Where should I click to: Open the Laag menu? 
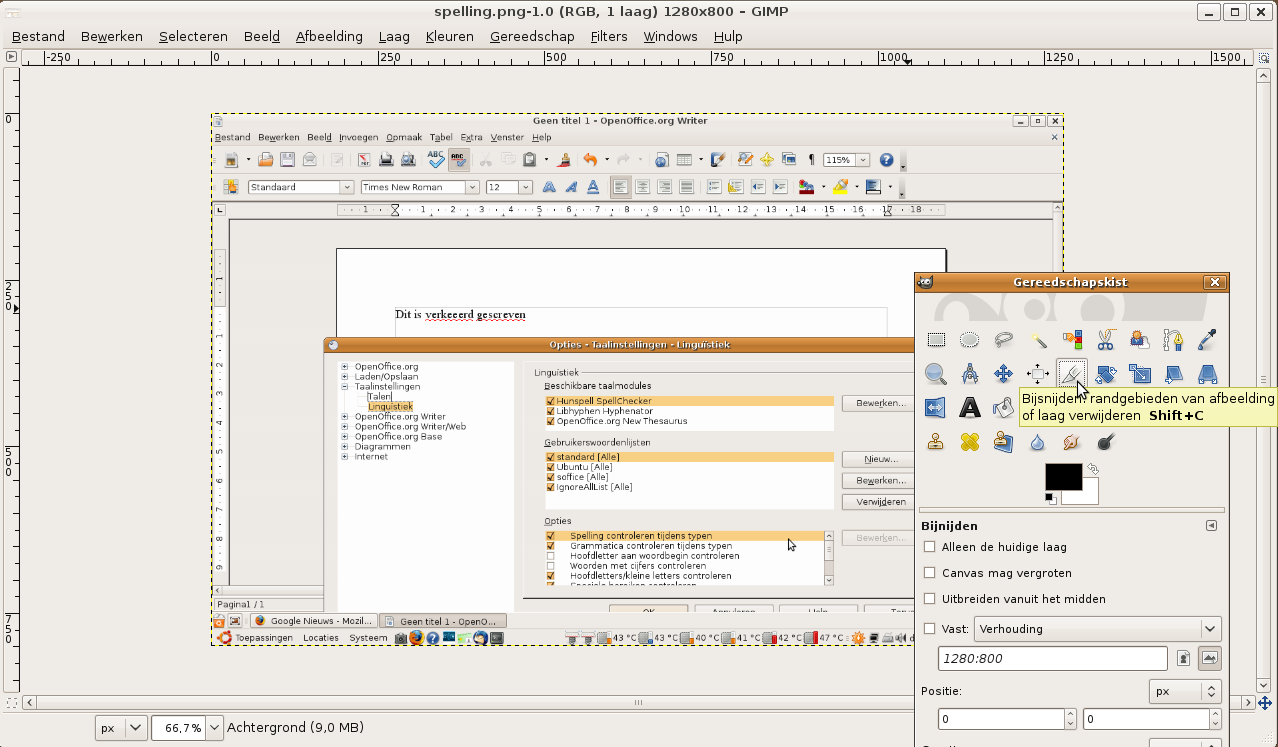coord(394,36)
